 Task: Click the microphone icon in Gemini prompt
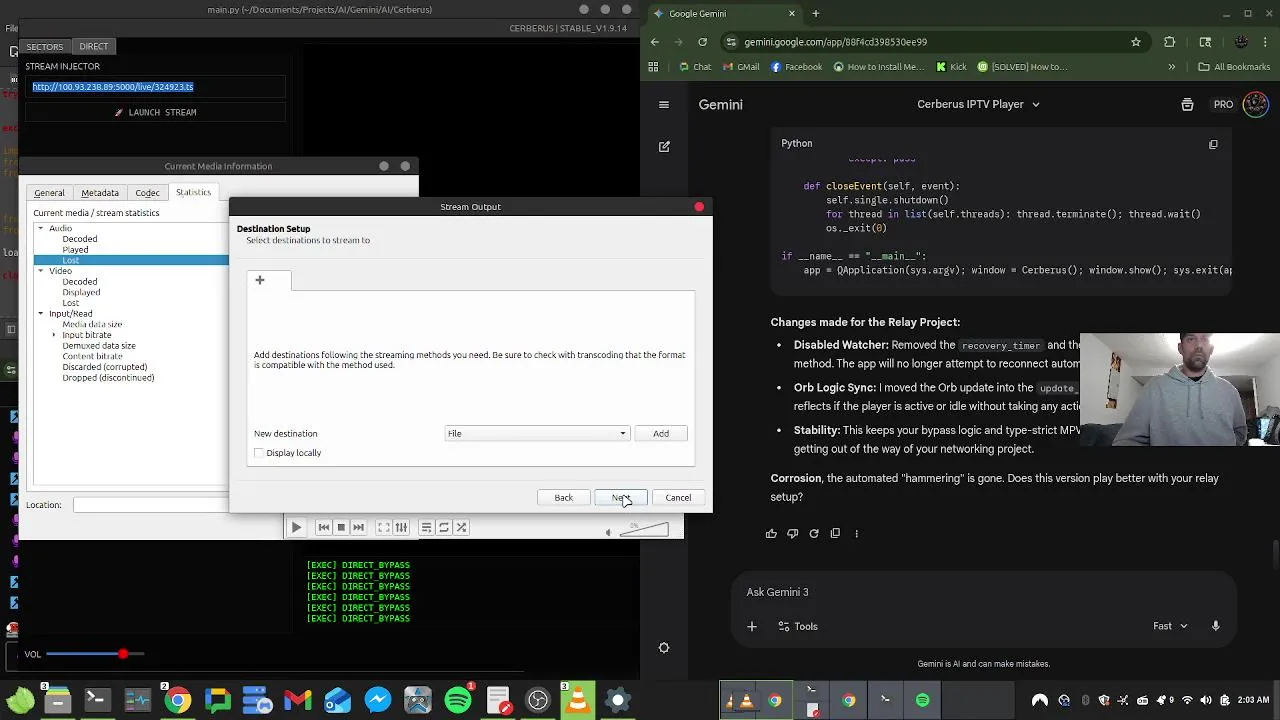coord(1216,626)
